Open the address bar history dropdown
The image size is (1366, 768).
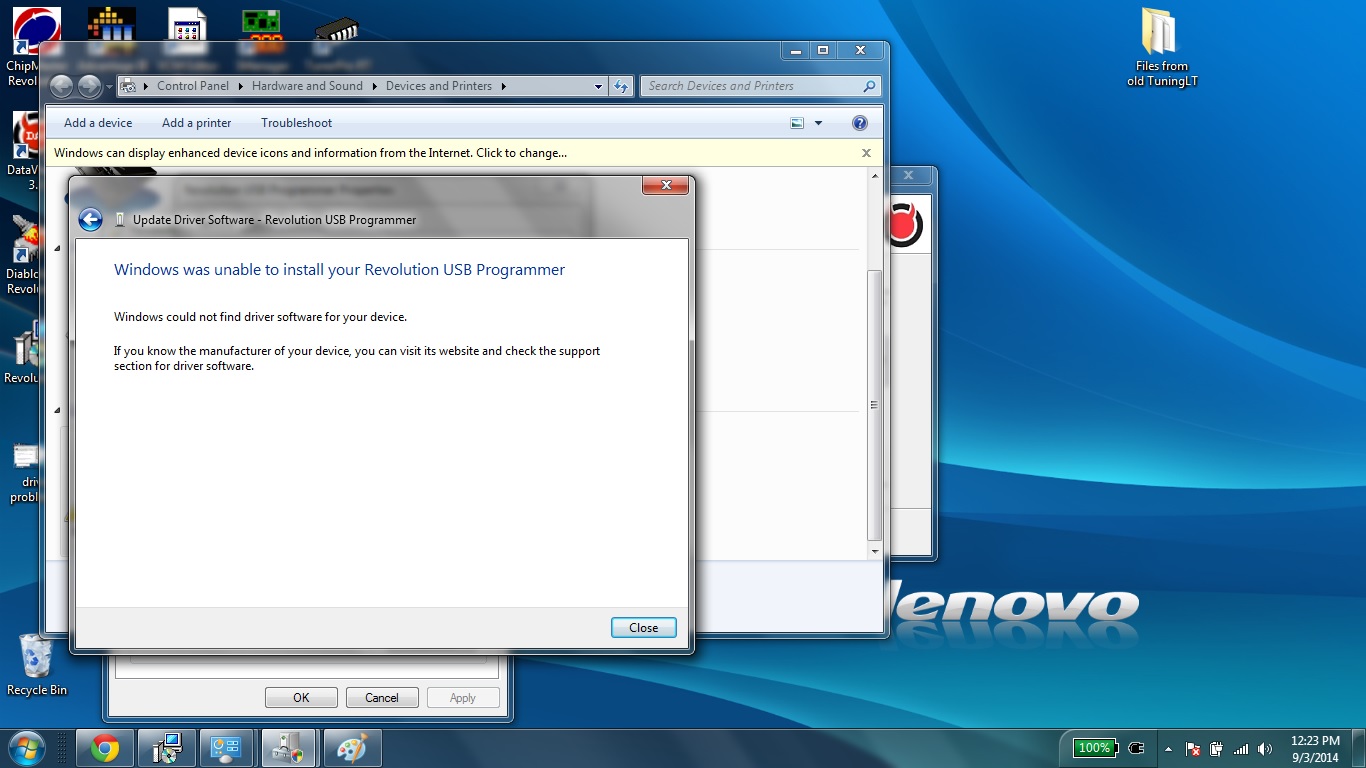coord(598,86)
